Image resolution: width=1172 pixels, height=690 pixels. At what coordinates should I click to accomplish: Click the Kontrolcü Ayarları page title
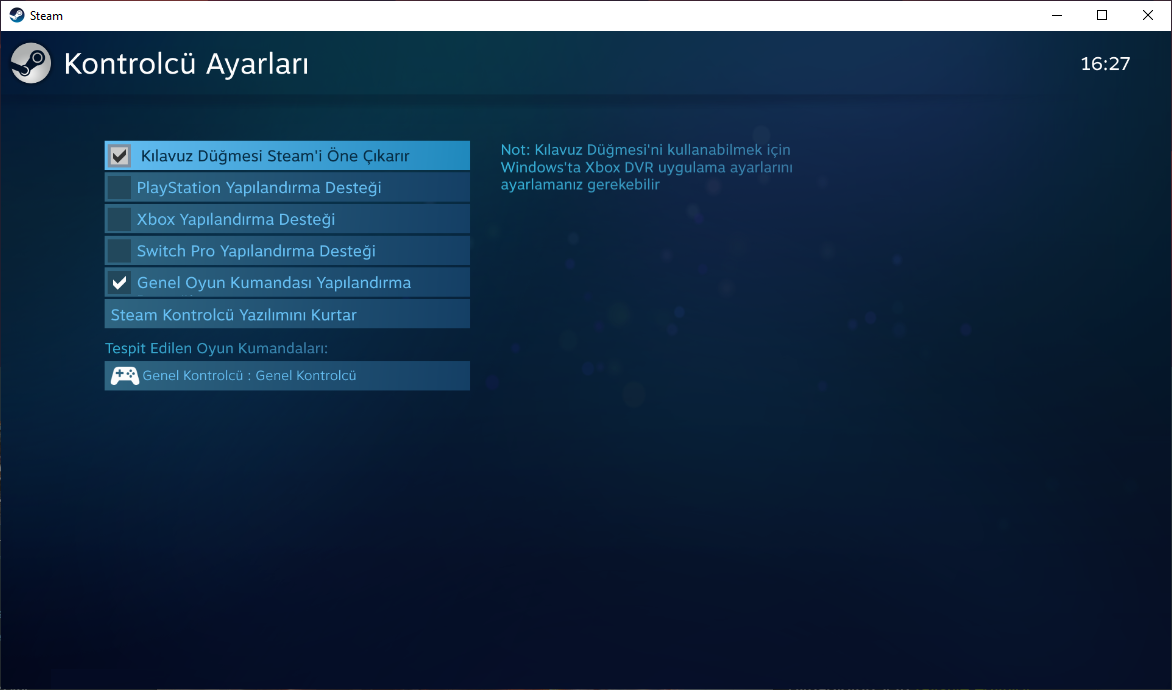tap(186, 64)
